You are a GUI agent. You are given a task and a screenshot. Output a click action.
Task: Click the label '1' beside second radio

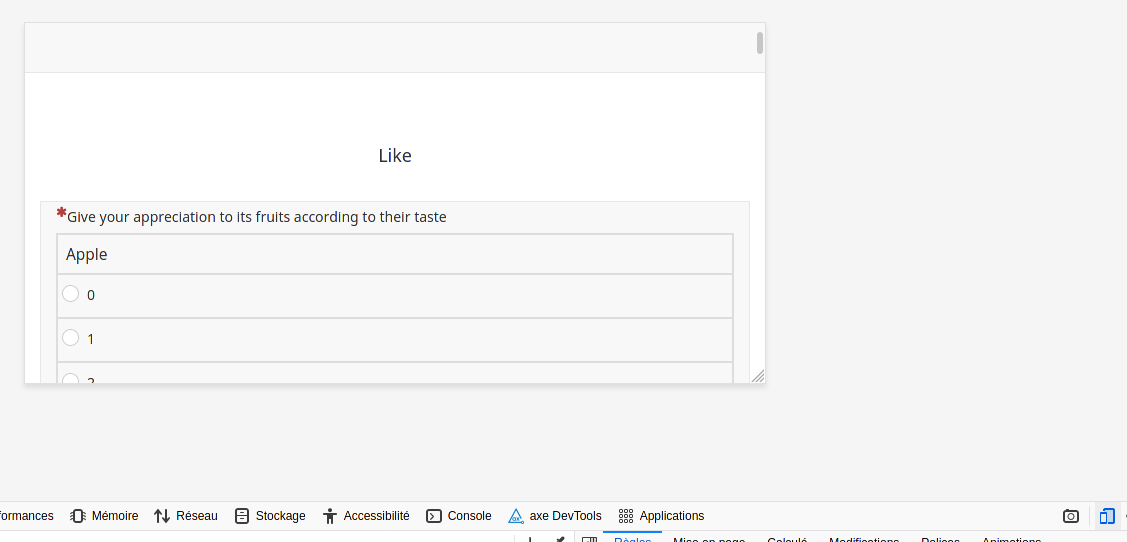91,339
